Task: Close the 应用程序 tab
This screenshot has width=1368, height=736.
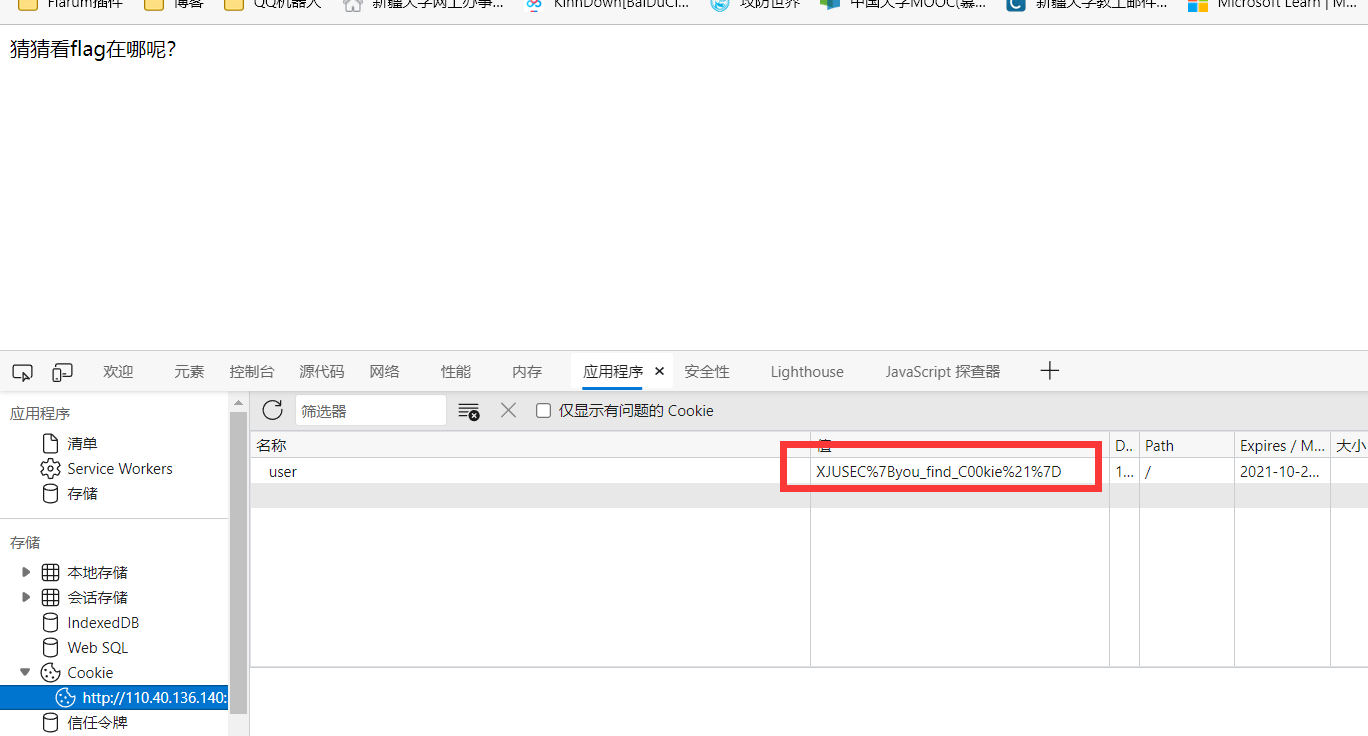Action: (659, 371)
